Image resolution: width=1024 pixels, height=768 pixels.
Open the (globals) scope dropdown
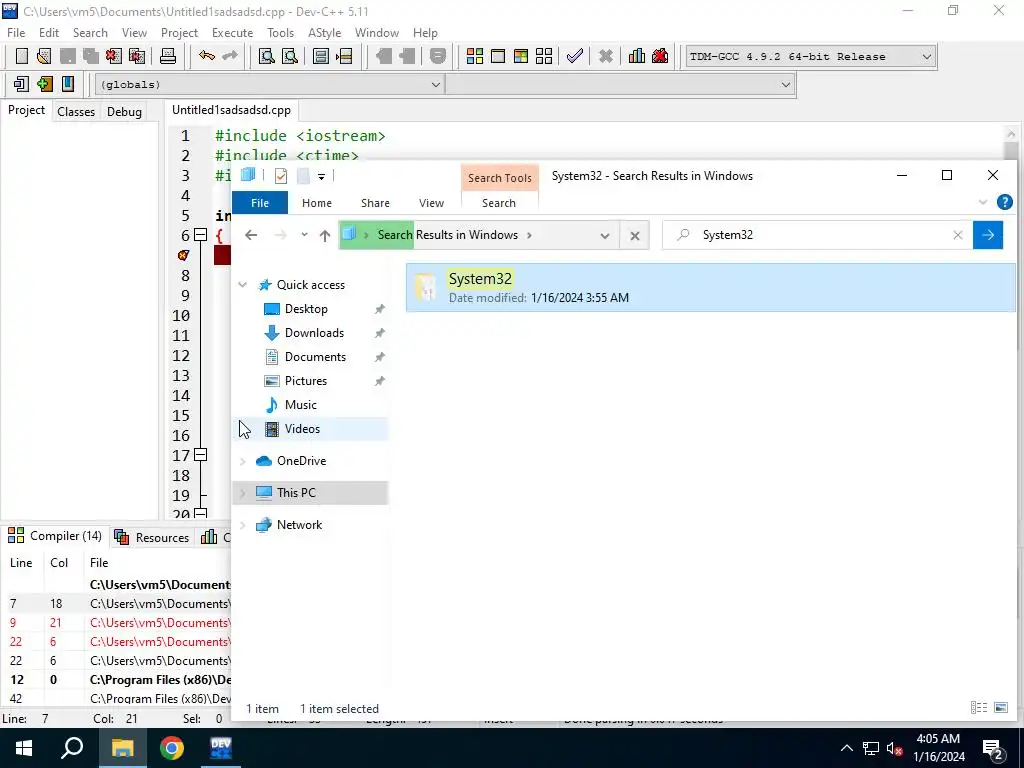pos(436,84)
